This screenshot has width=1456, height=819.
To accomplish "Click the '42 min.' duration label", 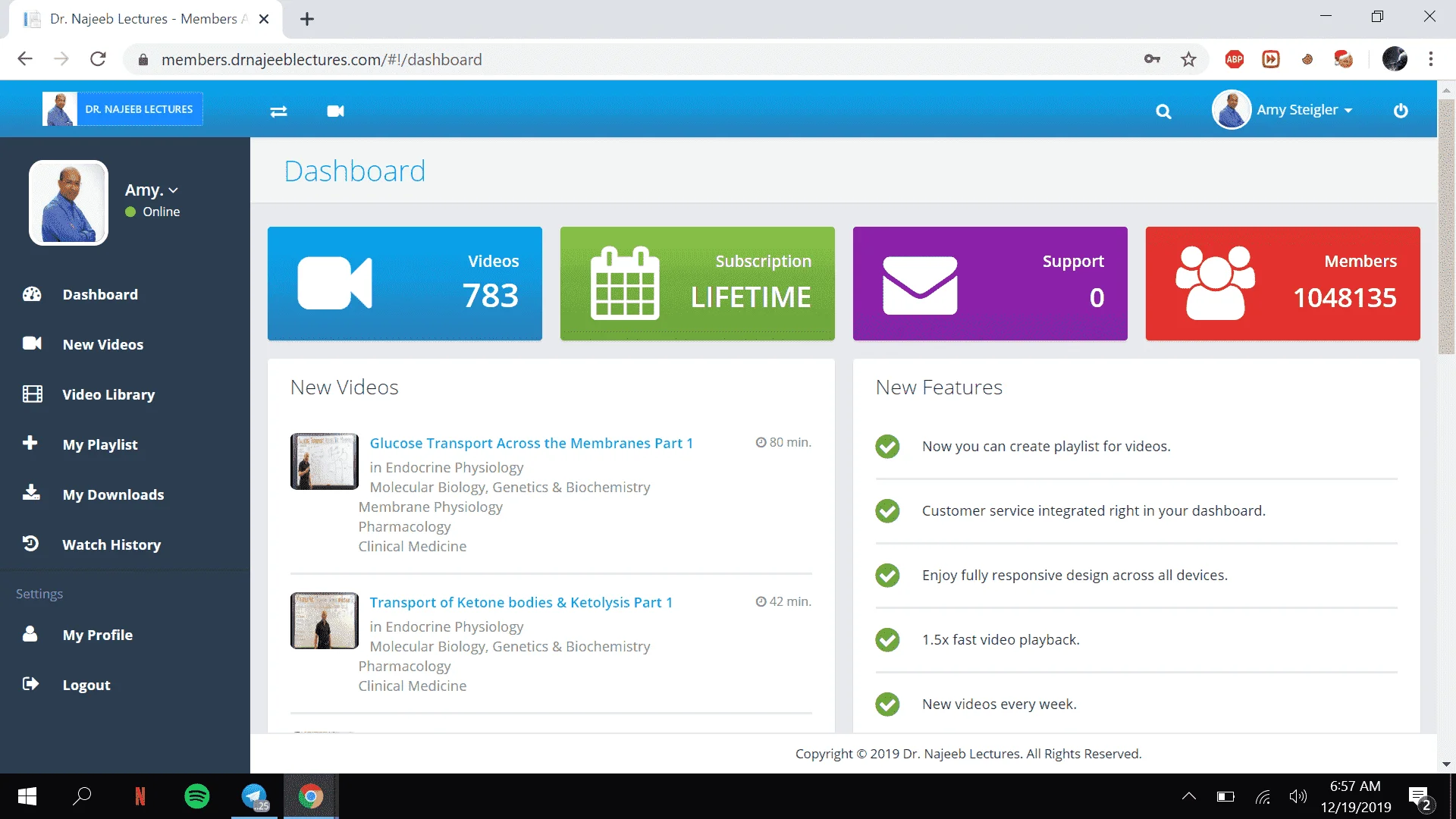I will pos(783,601).
